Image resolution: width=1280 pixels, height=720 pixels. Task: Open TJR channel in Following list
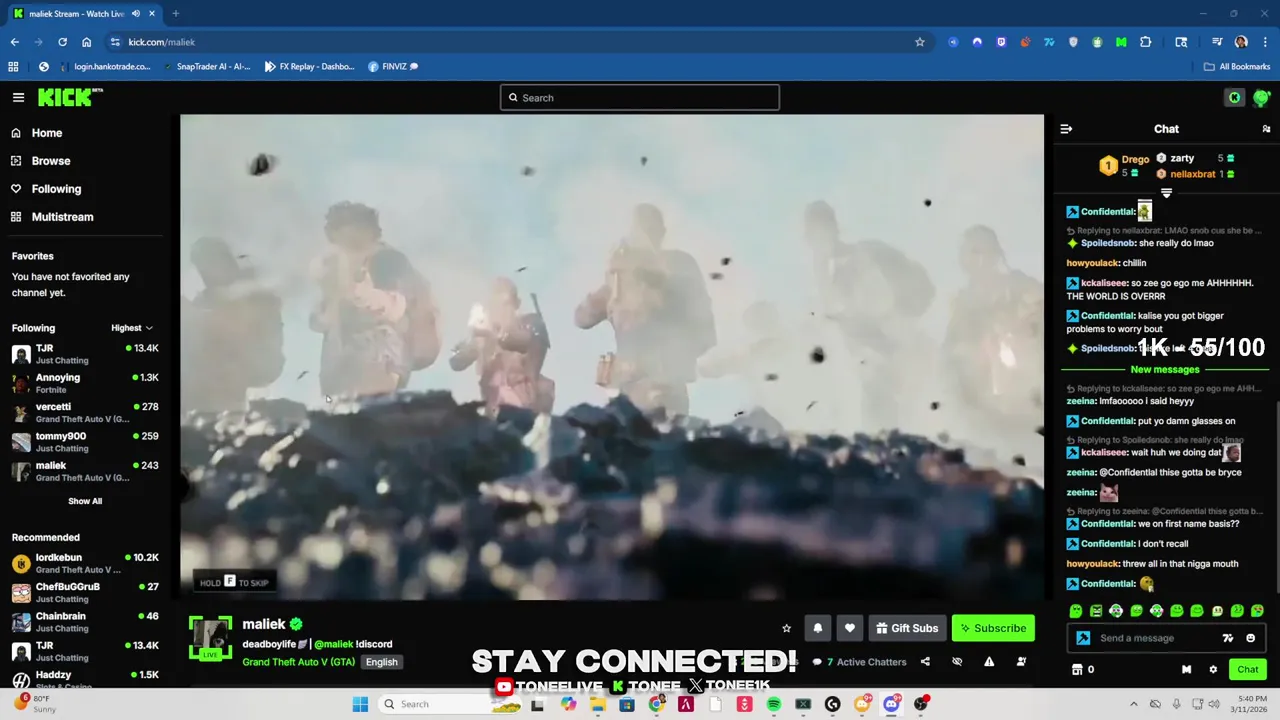click(85, 354)
